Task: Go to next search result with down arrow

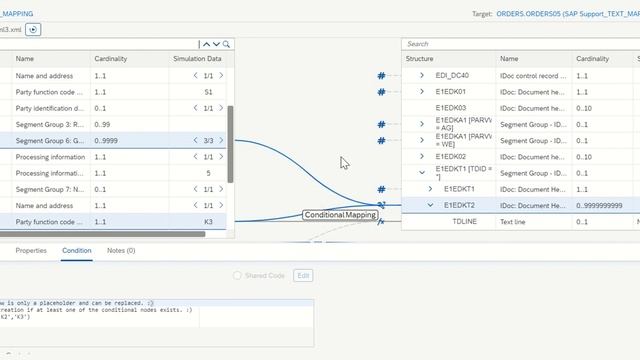Action: click(x=216, y=44)
